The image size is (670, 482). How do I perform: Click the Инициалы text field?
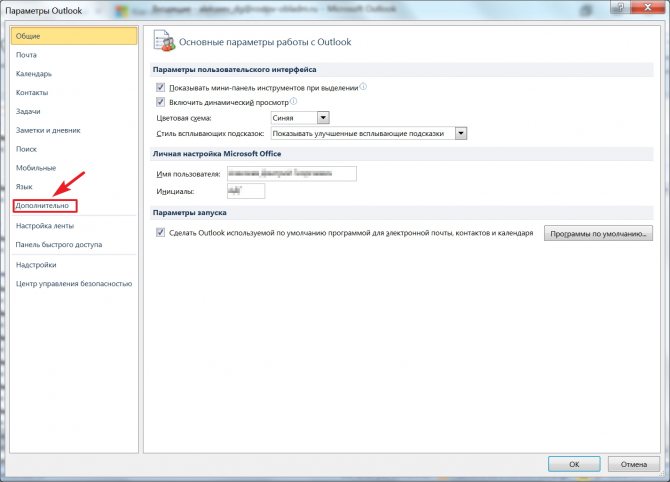[246, 191]
